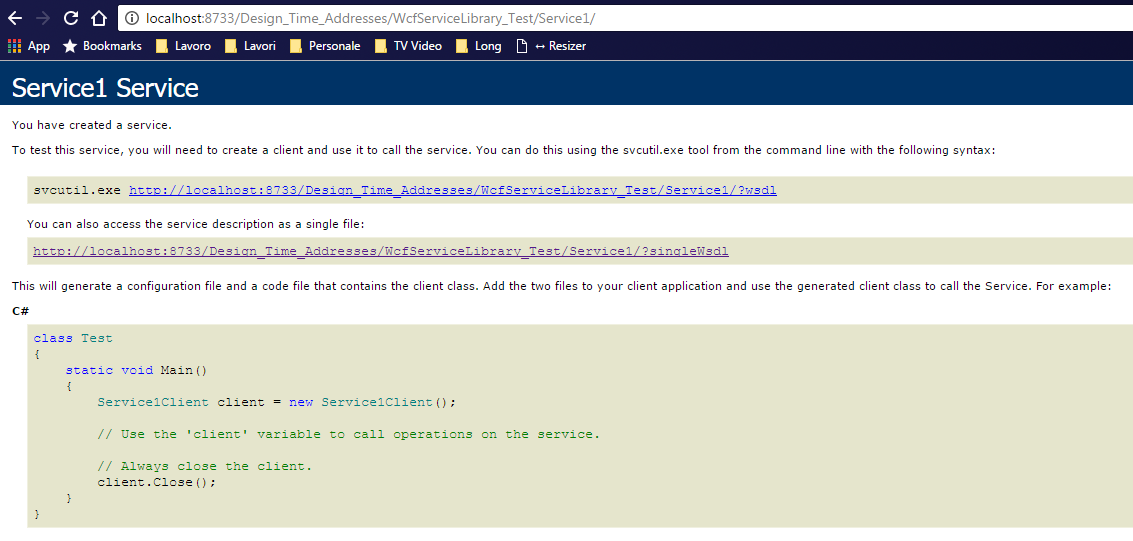This screenshot has height=541, width=1133.
Task: Click the 'Service1 Service' page heading
Action: pos(105,88)
